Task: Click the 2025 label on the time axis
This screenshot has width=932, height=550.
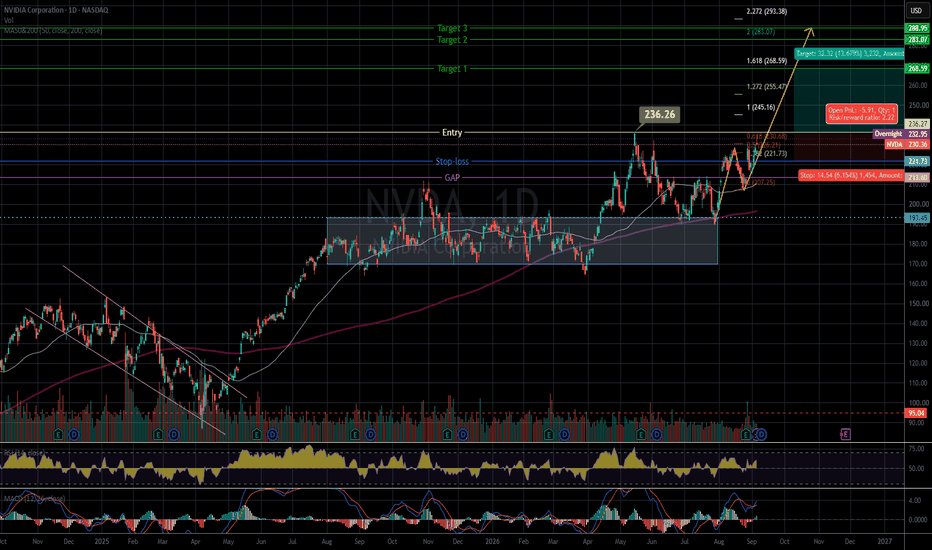Action: click(x=102, y=542)
